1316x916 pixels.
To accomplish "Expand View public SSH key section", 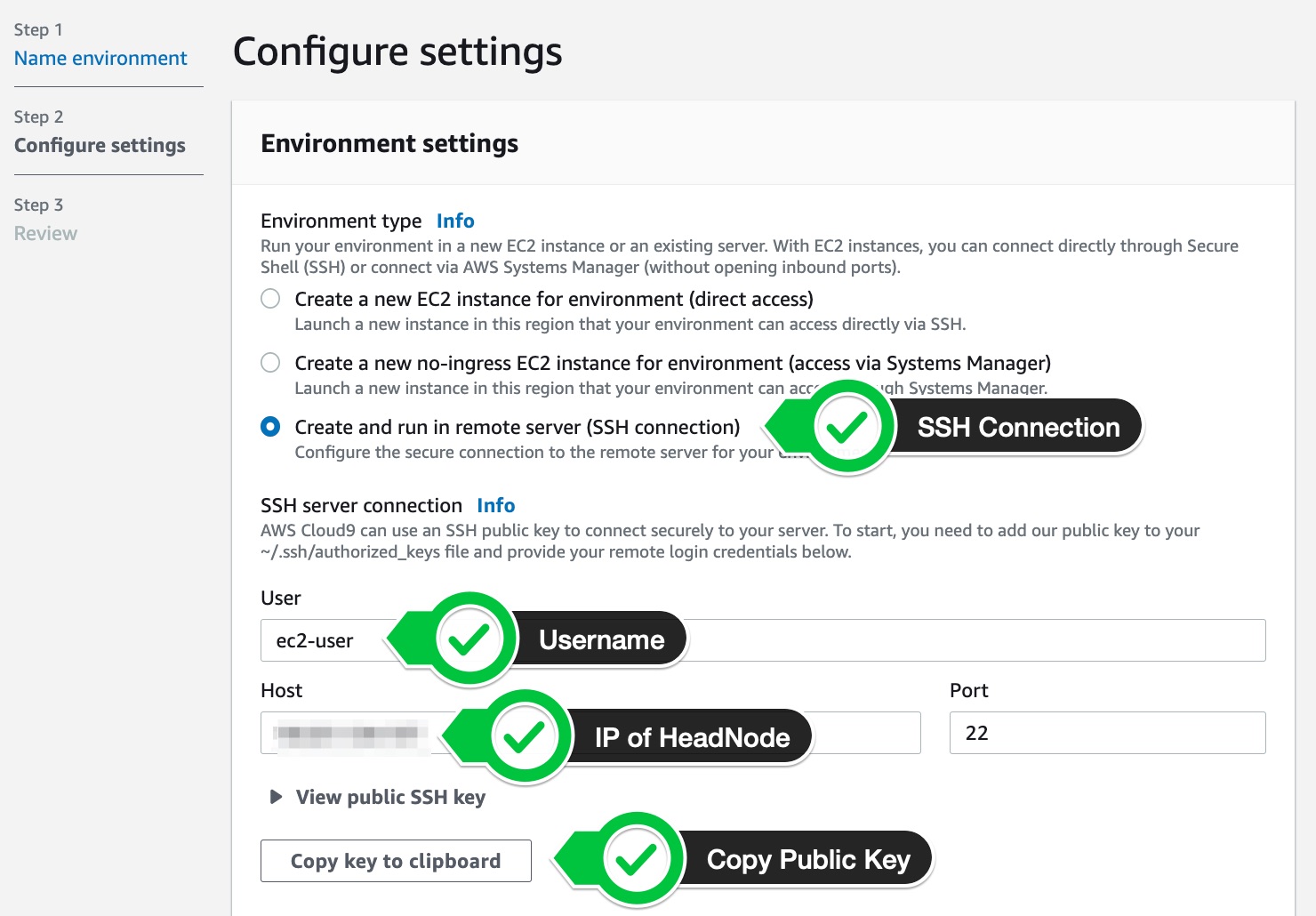I will point(377,797).
